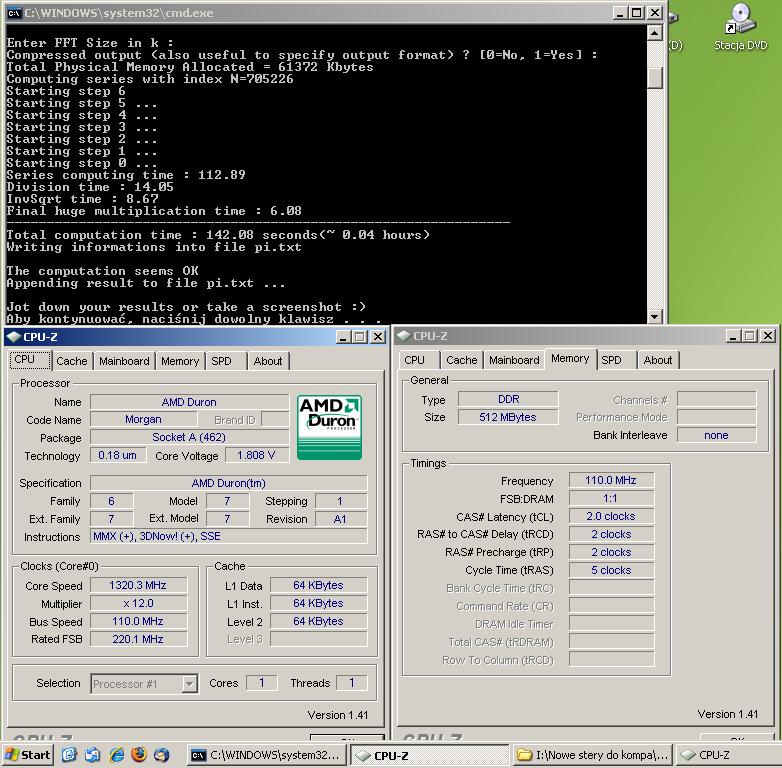Open the Stacja DVD desktop shortcut
The height and width of the screenshot is (768, 782).
[x=741, y=27]
